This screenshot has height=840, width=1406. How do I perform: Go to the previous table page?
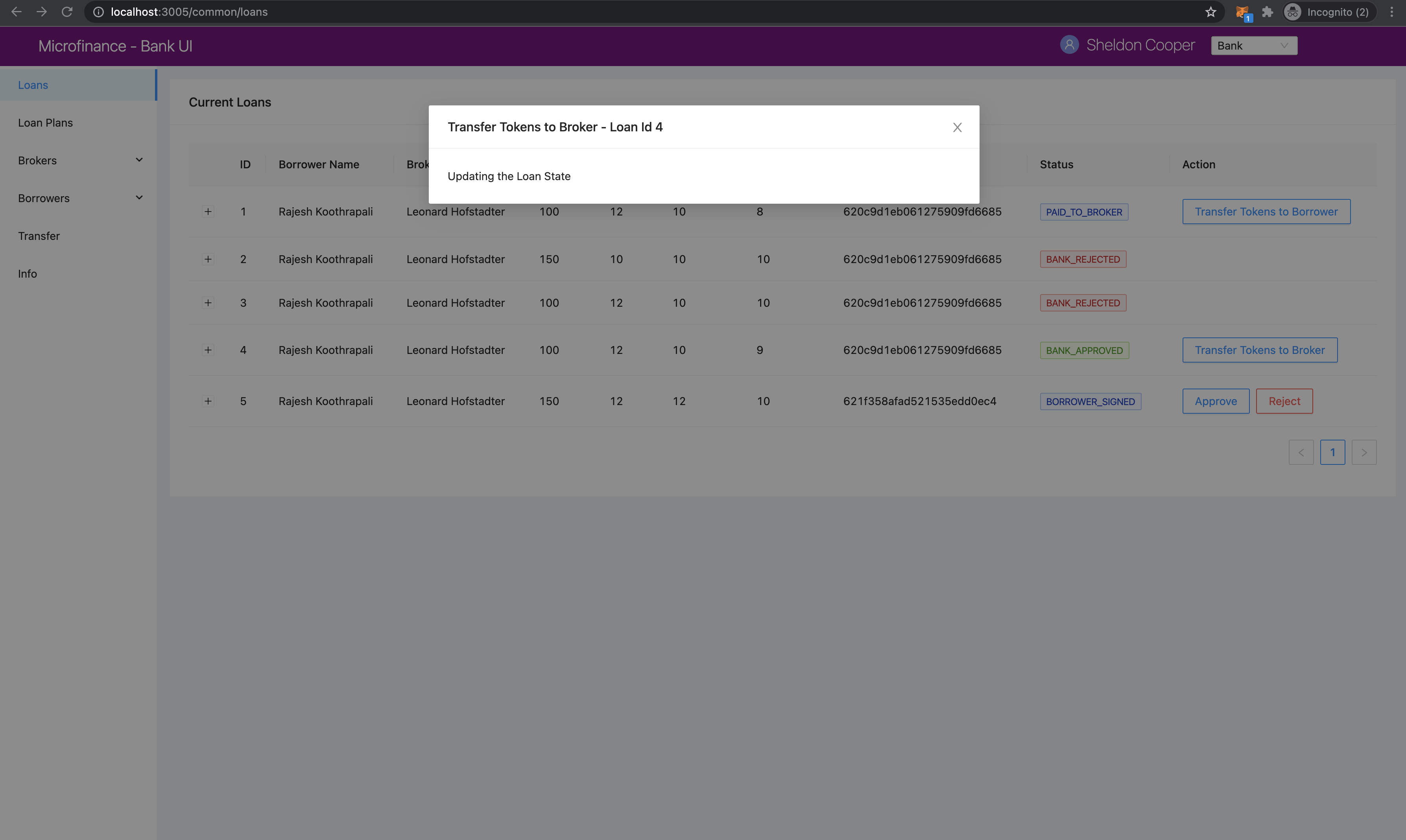tap(1301, 452)
